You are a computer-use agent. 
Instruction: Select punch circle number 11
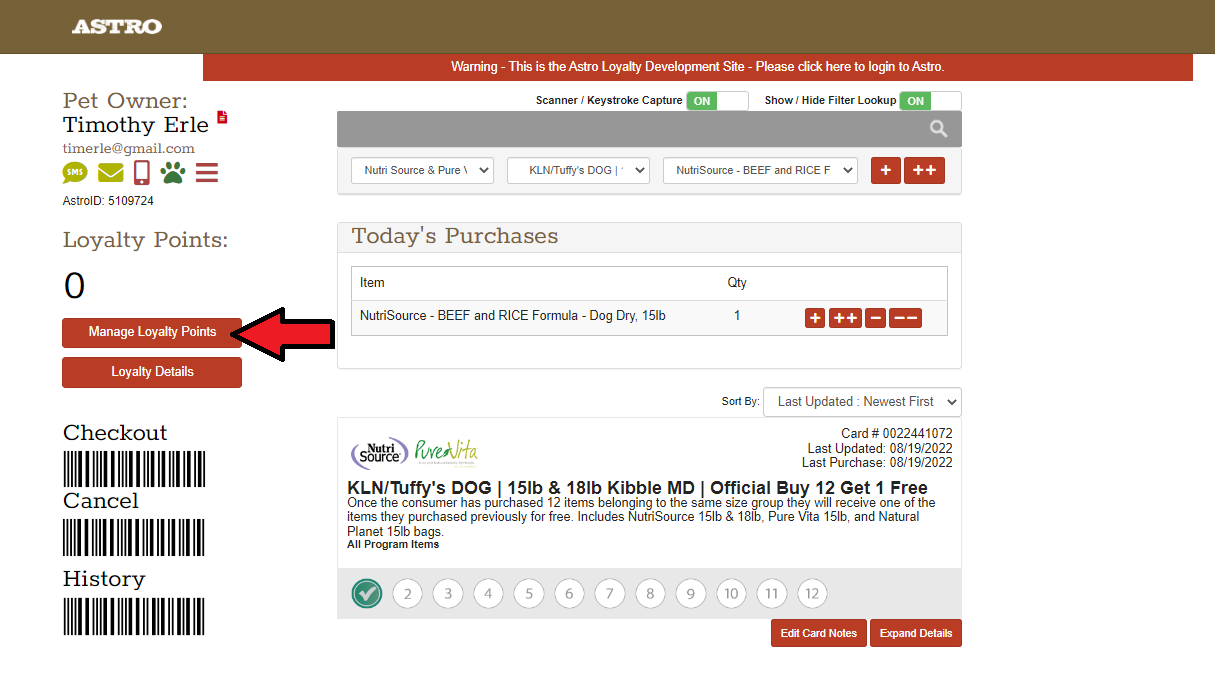[x=772, y=594]
